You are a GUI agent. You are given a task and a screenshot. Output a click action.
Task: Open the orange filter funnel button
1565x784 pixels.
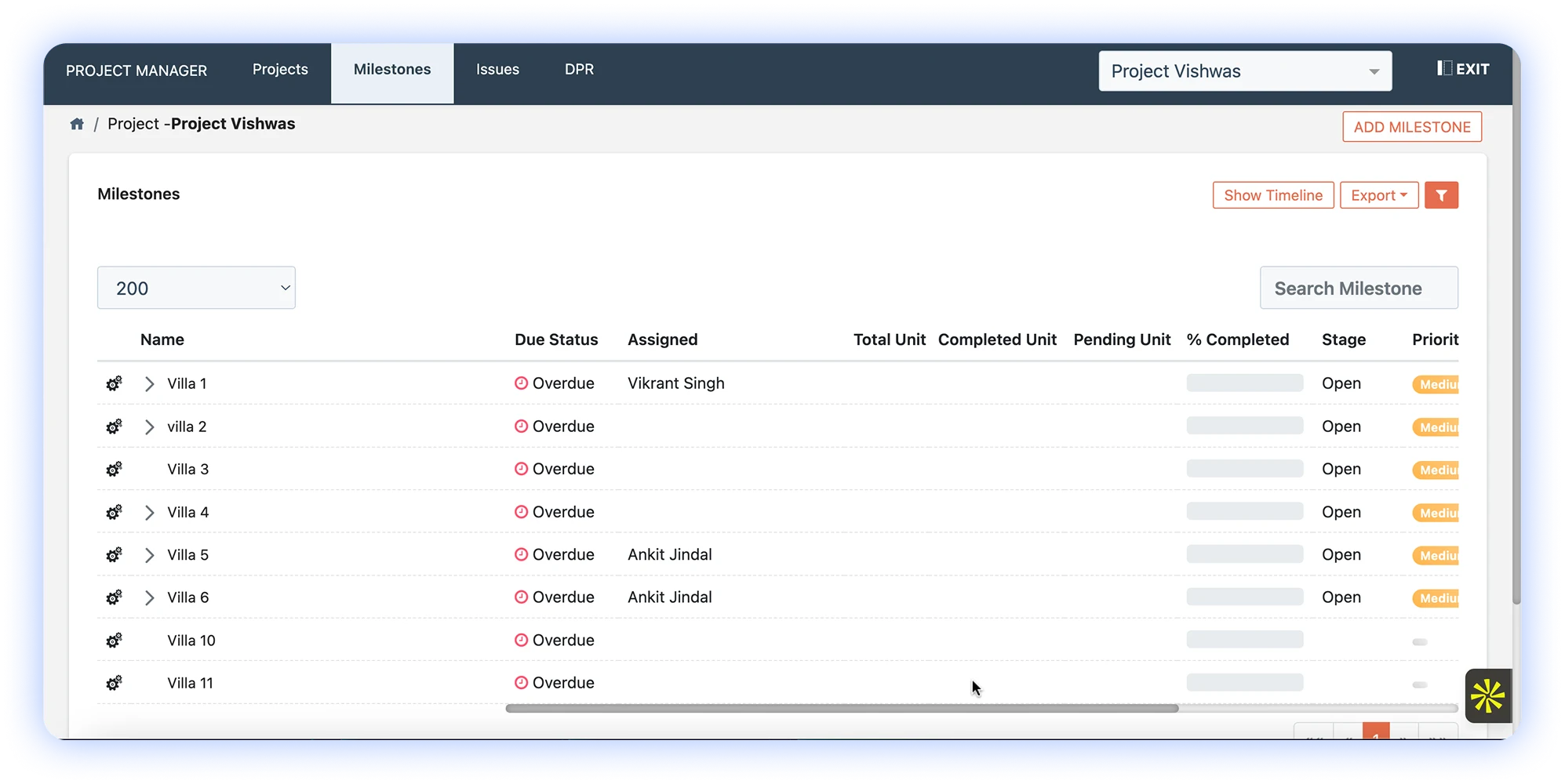pyautogui.click(x=1442, y=195)
